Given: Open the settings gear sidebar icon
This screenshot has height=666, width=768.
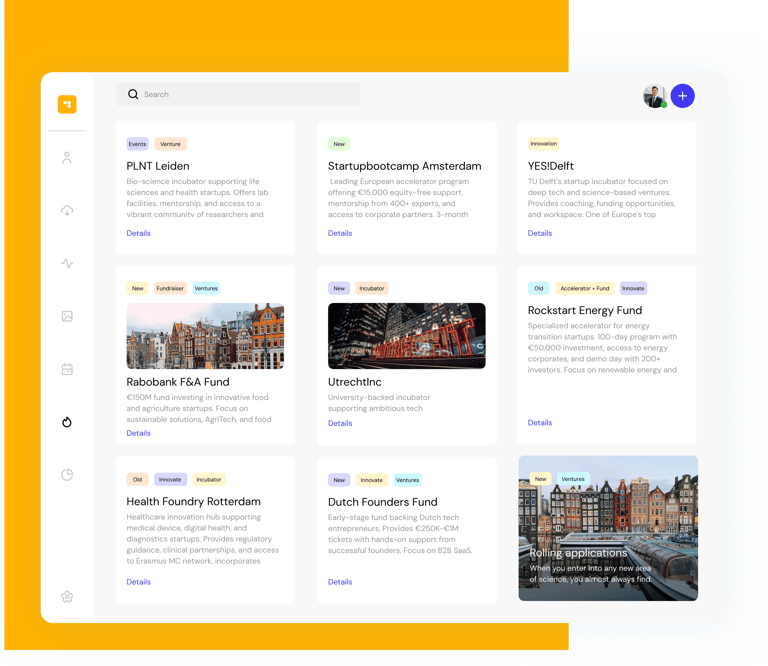Looking at the screenshot, I should 67,596.
